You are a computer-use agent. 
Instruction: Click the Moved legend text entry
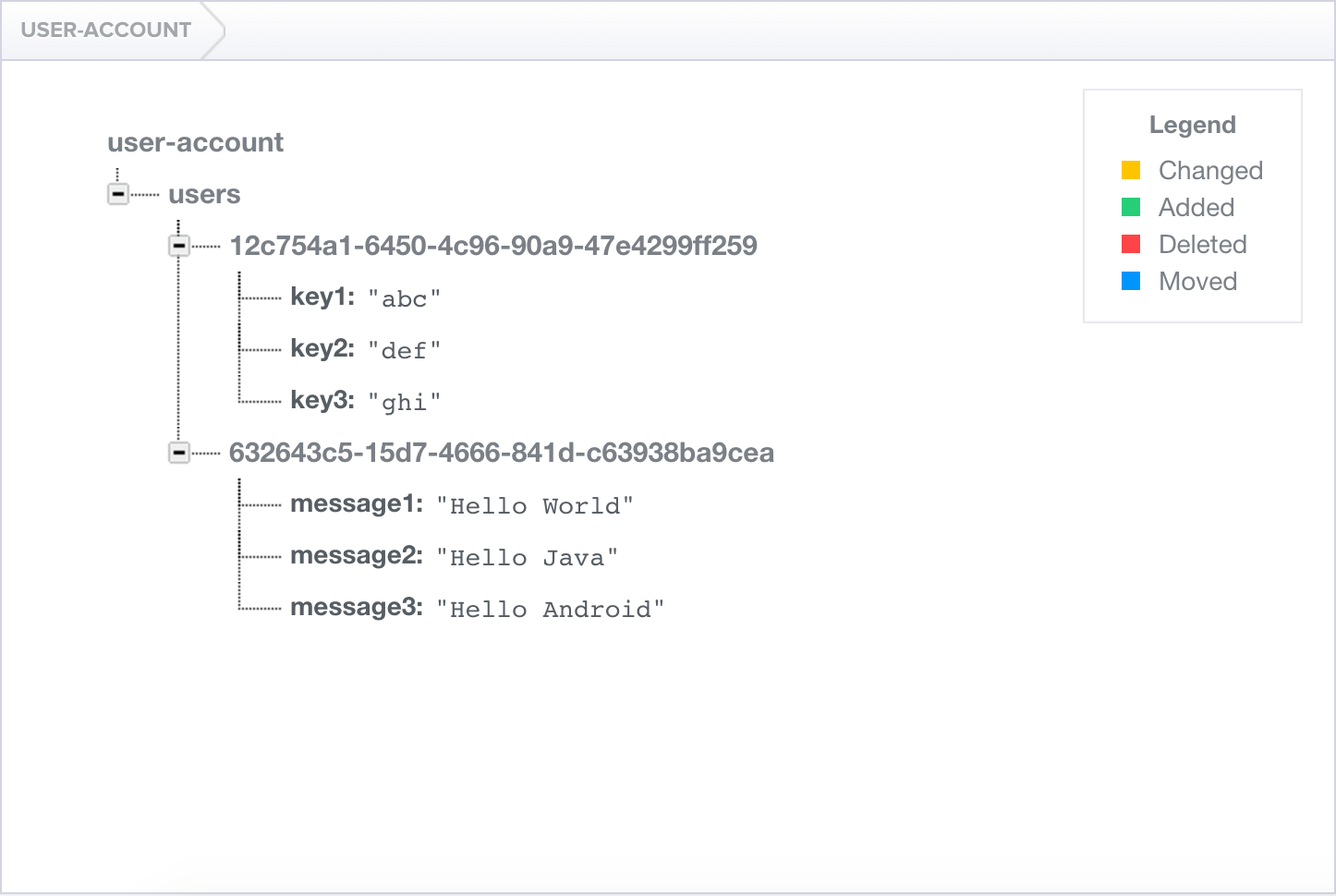[x=1197, y=281]
